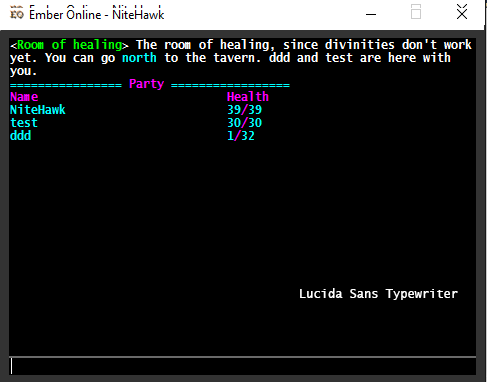Minimize the Ember Online window
Screen dimensions: 487x382
click(x=371, y=14)
